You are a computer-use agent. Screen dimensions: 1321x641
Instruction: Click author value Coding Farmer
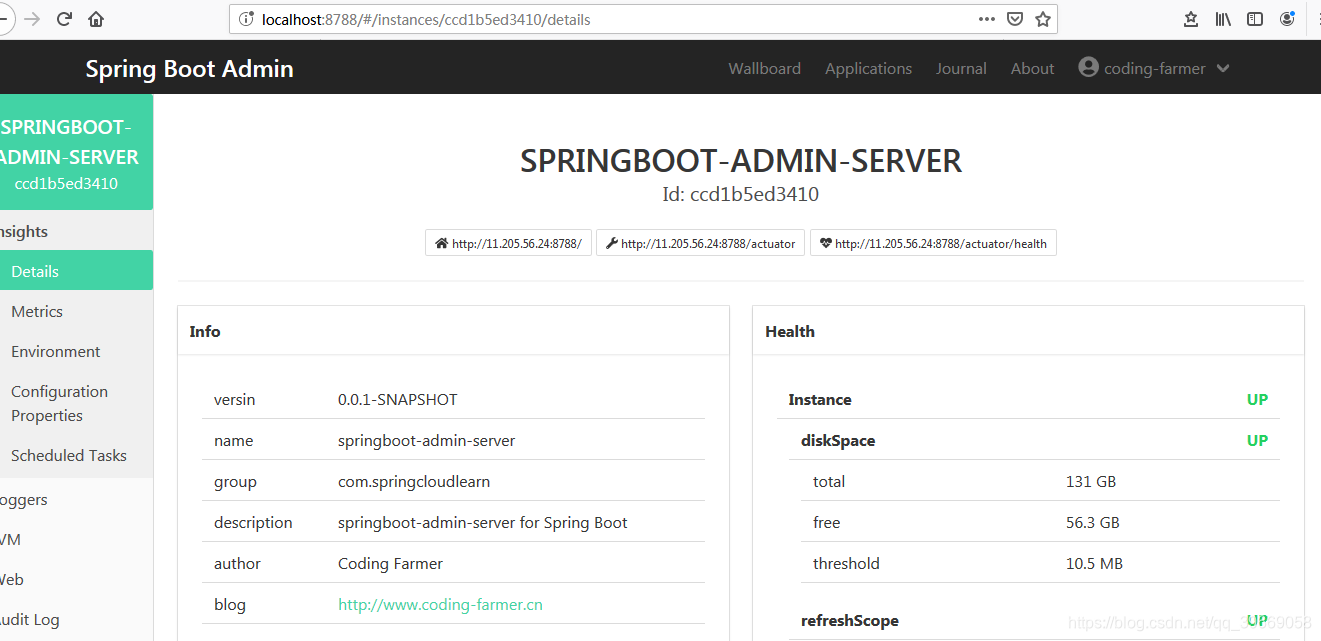click(x=390, y=563)
